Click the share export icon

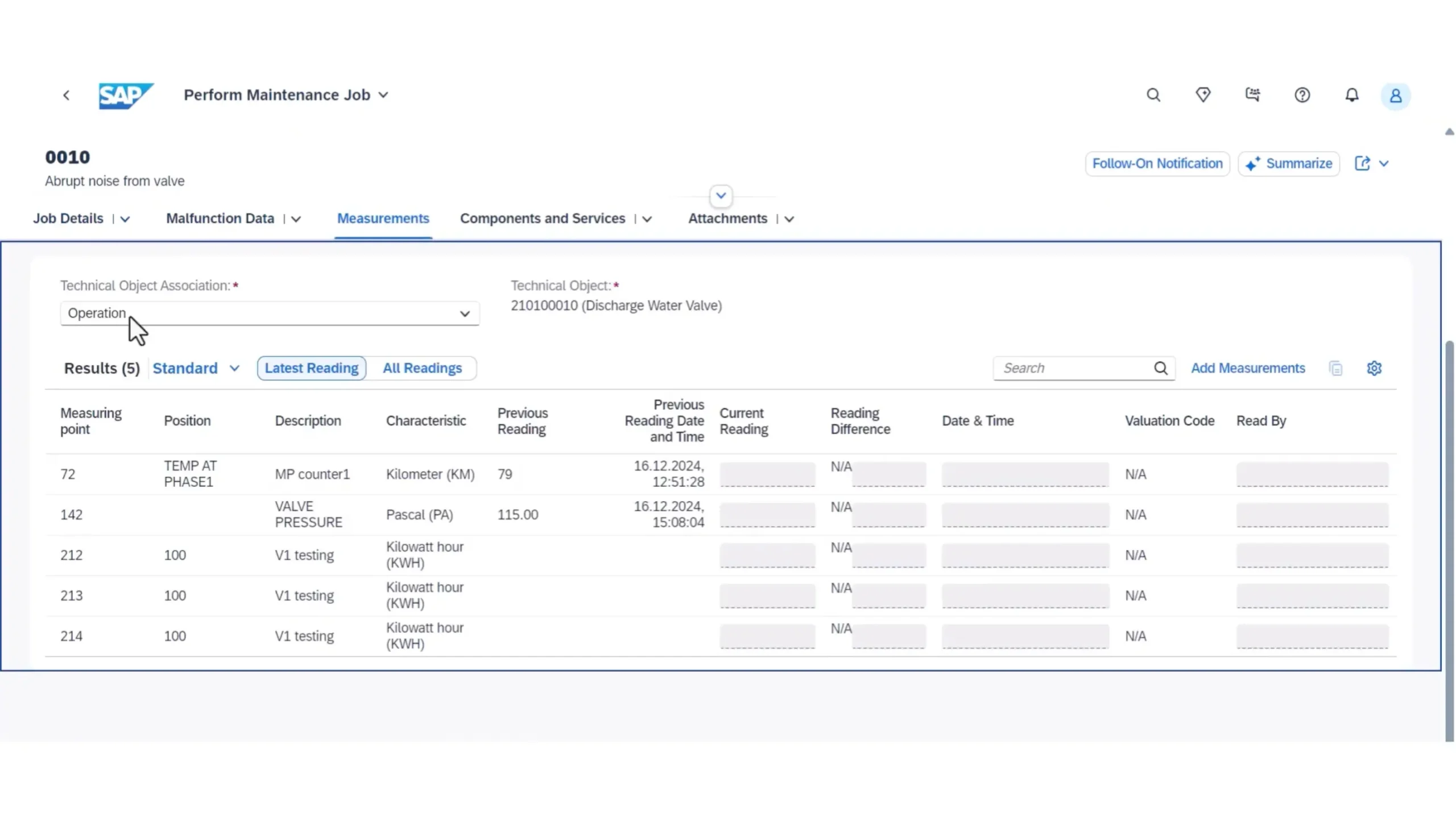coord(1362,163)
